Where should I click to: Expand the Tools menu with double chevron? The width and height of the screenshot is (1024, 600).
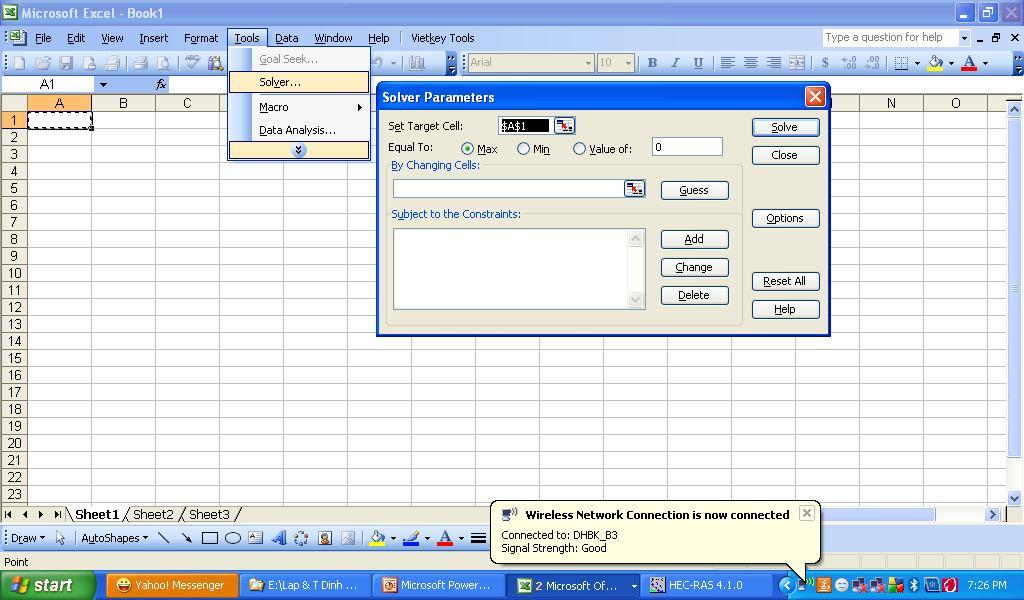(298, 150)
